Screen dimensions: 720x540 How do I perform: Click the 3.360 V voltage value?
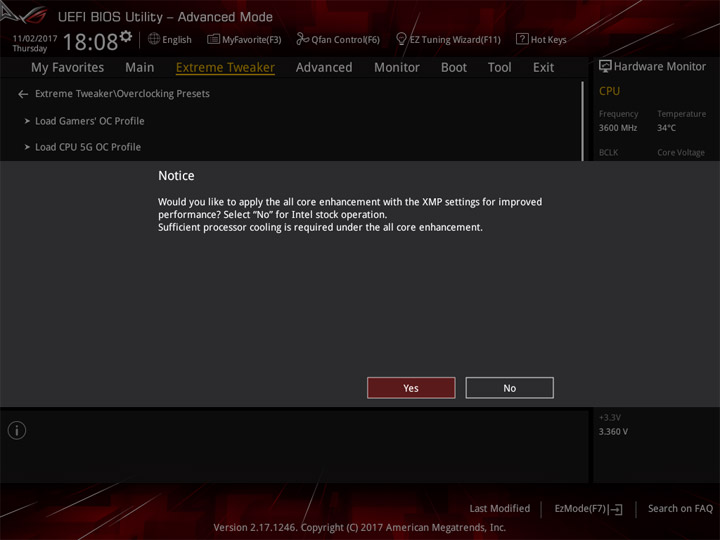click(613, 432)
